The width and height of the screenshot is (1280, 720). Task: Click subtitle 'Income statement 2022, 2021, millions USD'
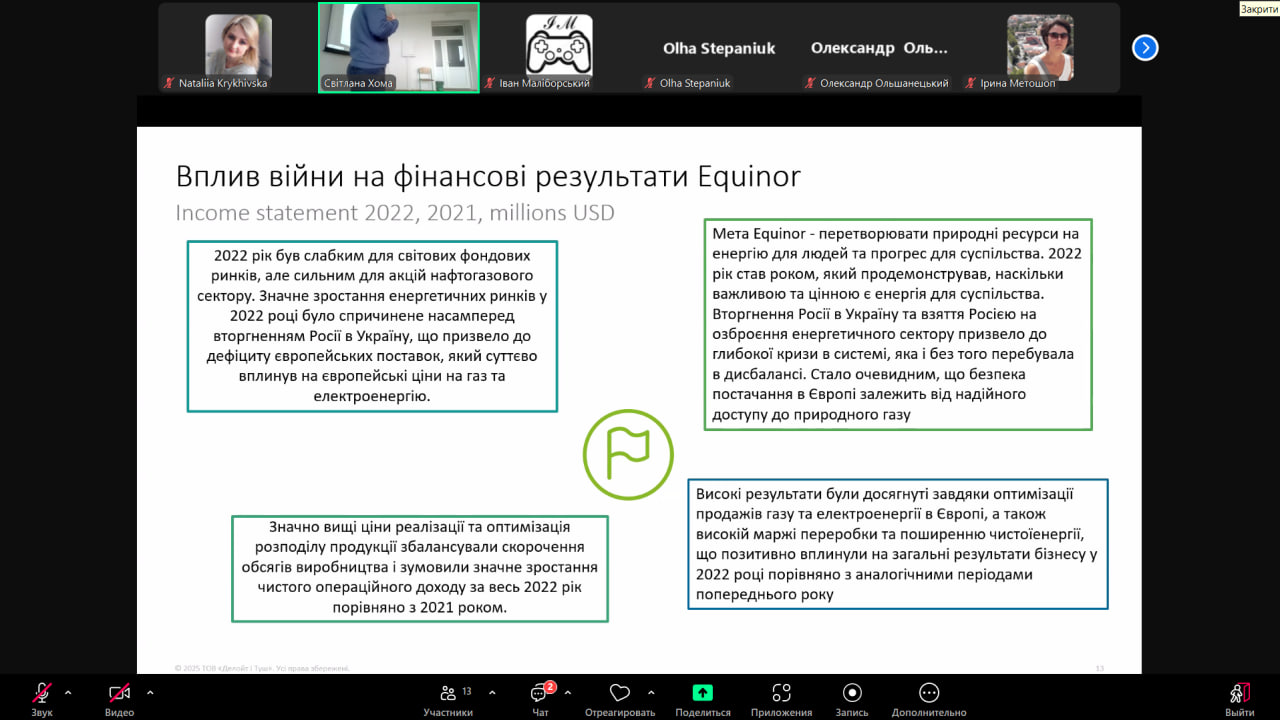coord(395,213)
